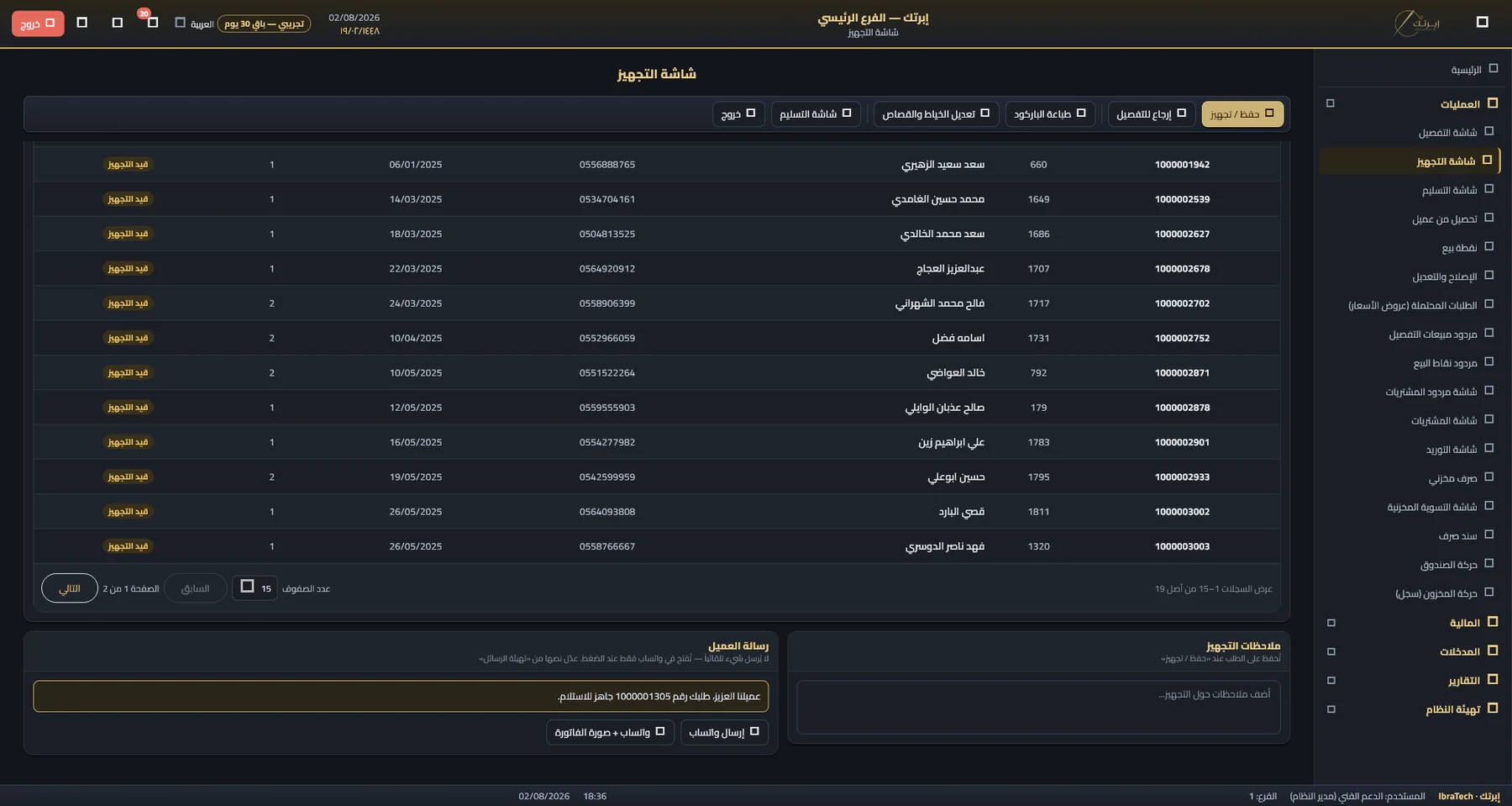Click the حركة الصندوق sidebar icon

[x=1488, y=564]
